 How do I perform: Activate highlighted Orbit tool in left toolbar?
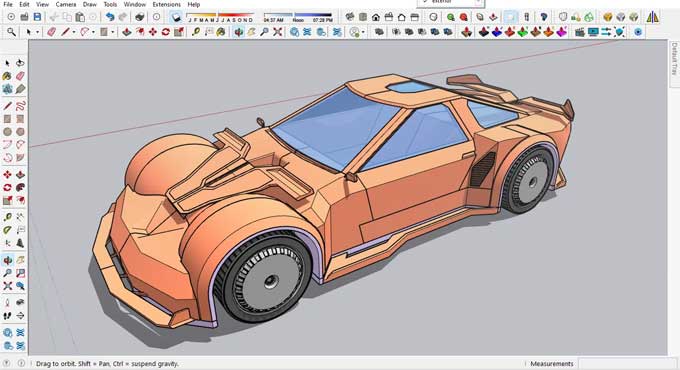pos(7,260)
